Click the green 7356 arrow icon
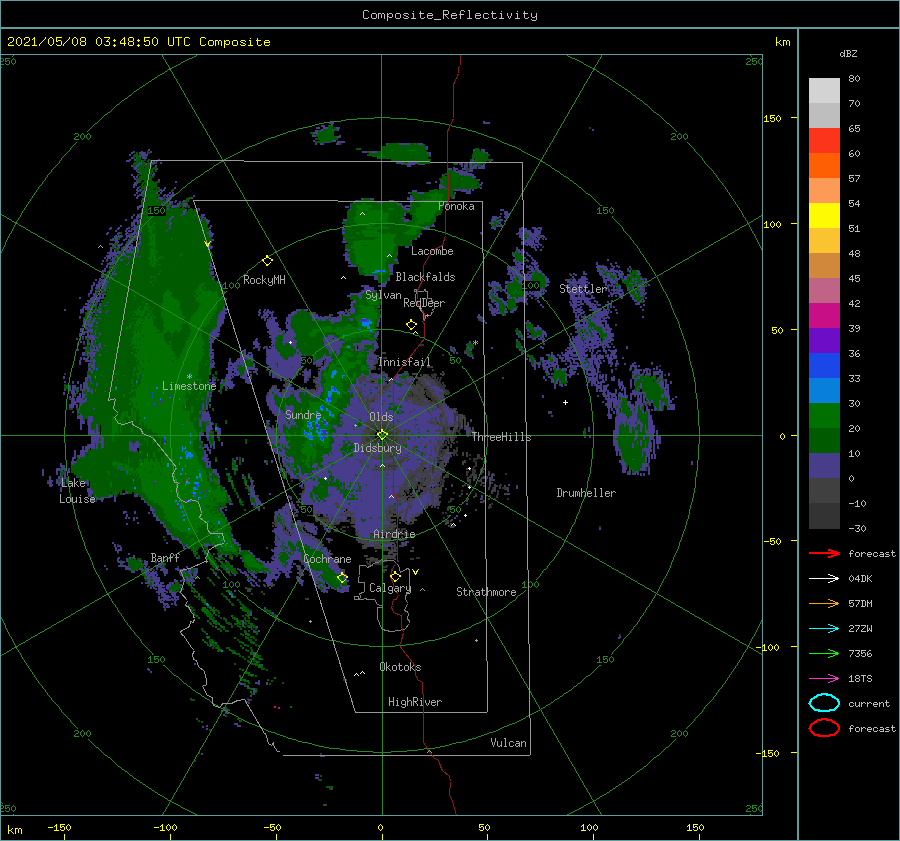The image size is (900, 841). click(x=824, y=653)
